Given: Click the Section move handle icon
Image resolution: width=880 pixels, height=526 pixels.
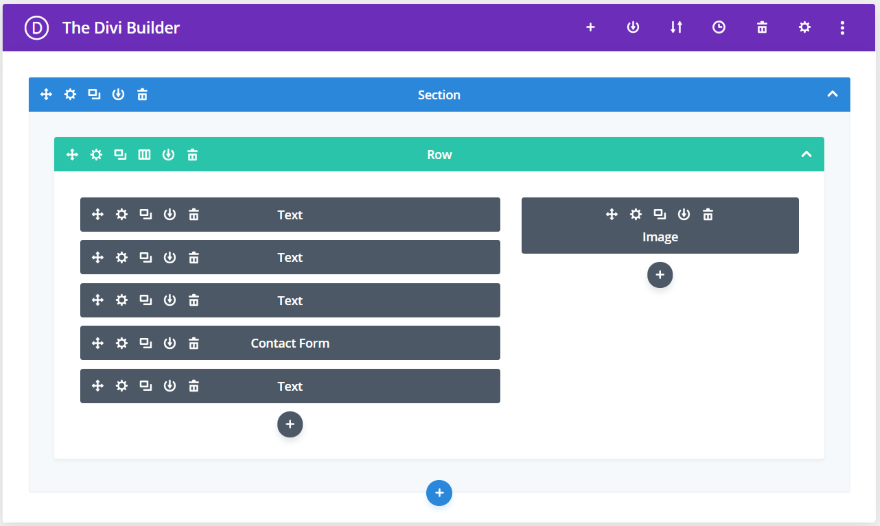Looking at the screenshot, I should [x=46, y=94].
